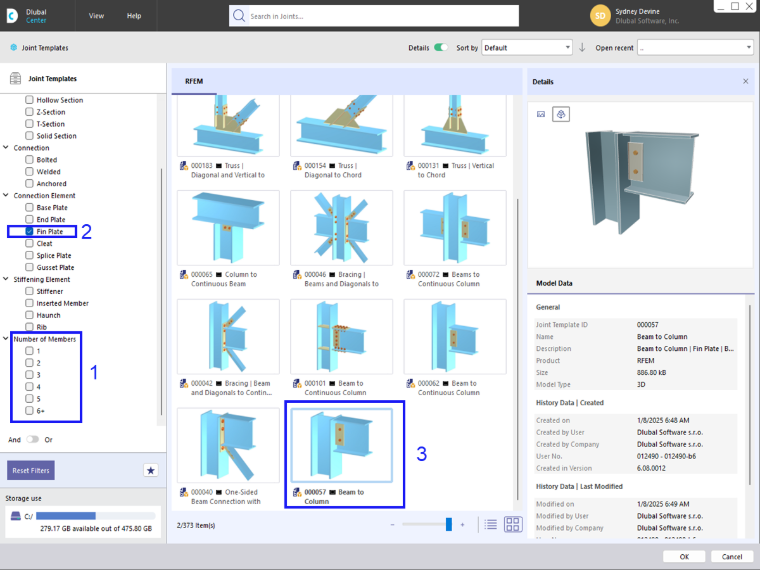The height and width of the screenshot is (570, 760).
Task: Check the Gusset Plate checkbox
Action: [30, 268]
